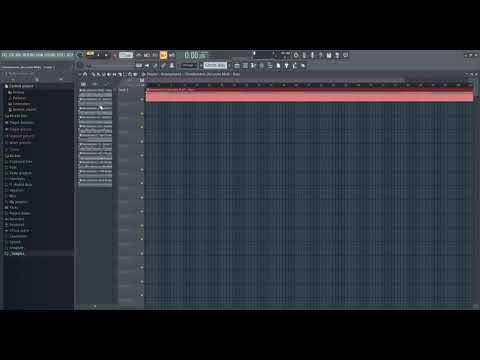Open the FILE menu
This screenshot has width=480, height=360.
pos(4,55)
